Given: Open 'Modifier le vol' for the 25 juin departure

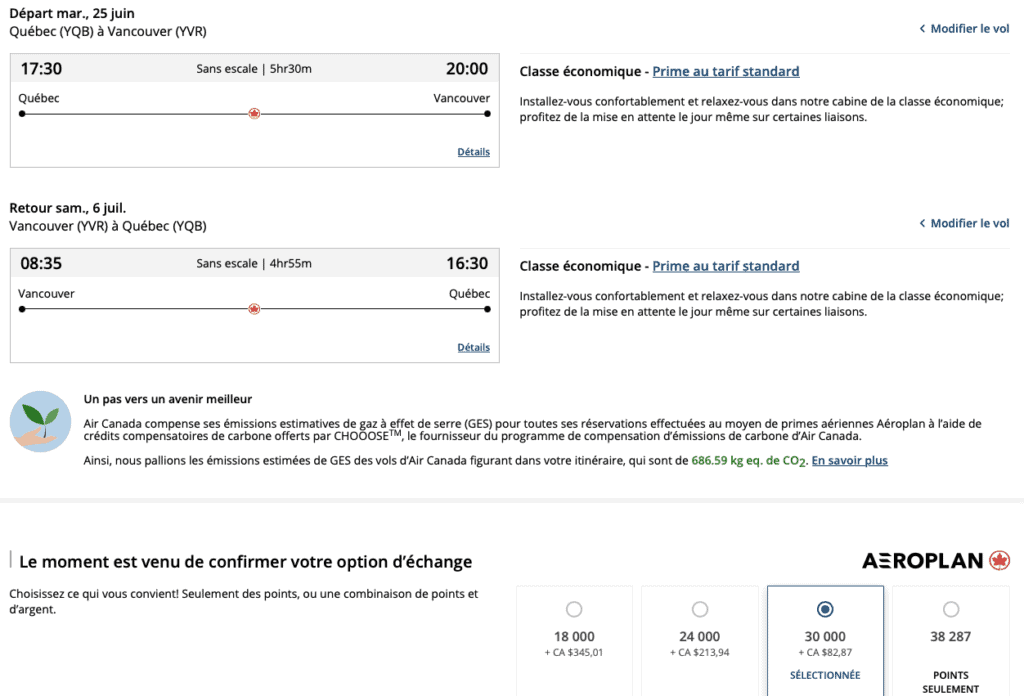Looking at the screenshot, I should coord(970,29).
